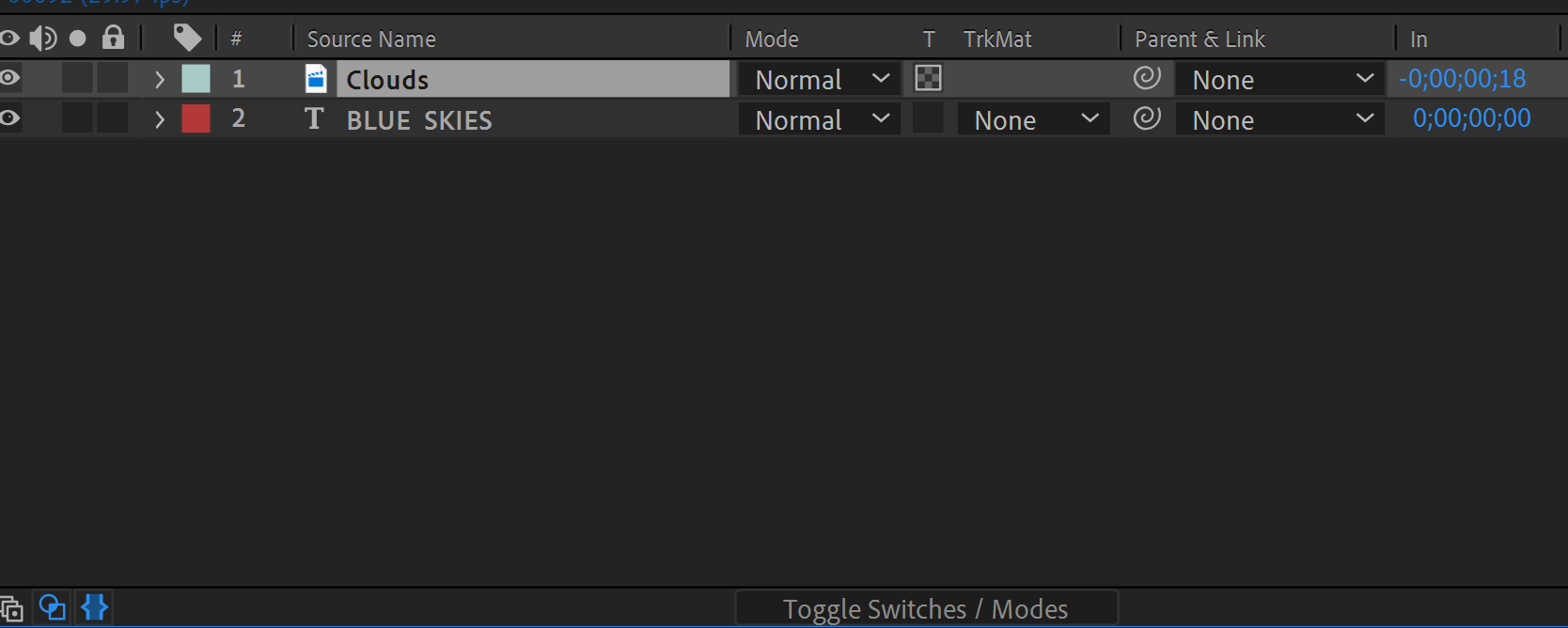Image resolution: width=1568 pixels, height=628 pixels.
Task: Expand the Clouds layer properties
Action: click(160, 79)
